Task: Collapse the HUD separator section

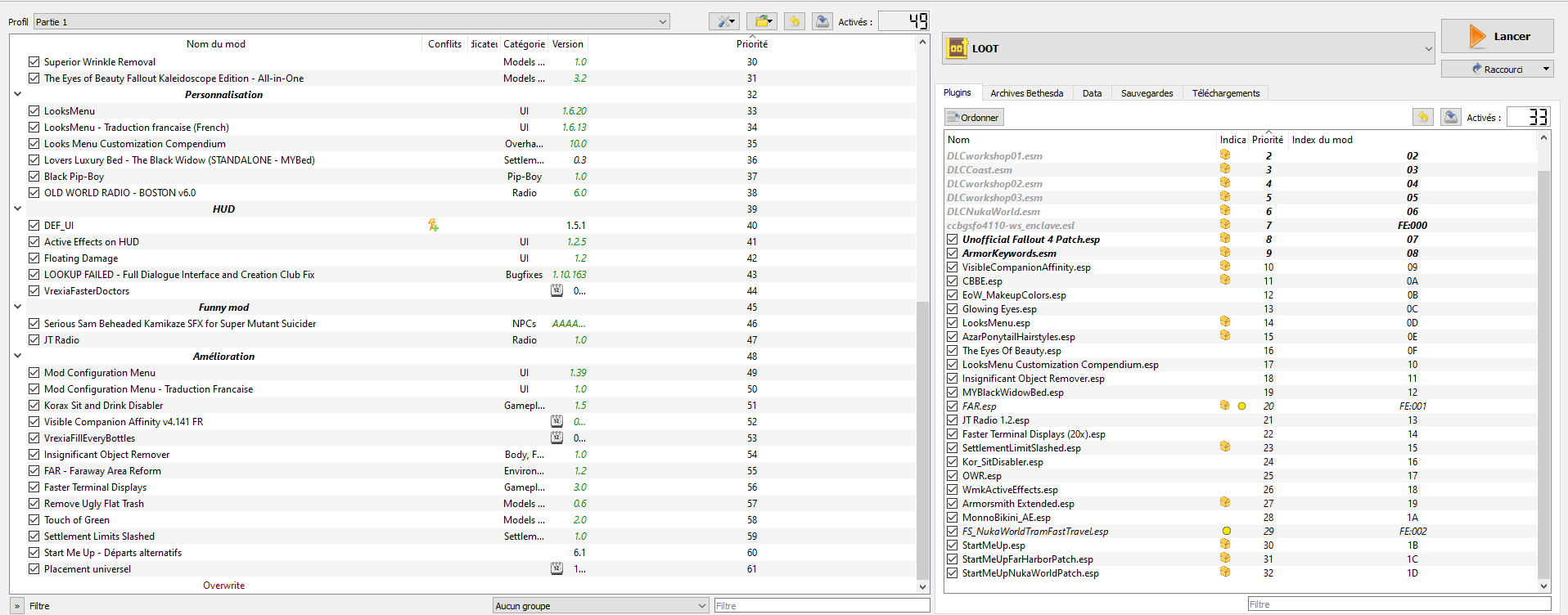Action: (x=17, y=209)
